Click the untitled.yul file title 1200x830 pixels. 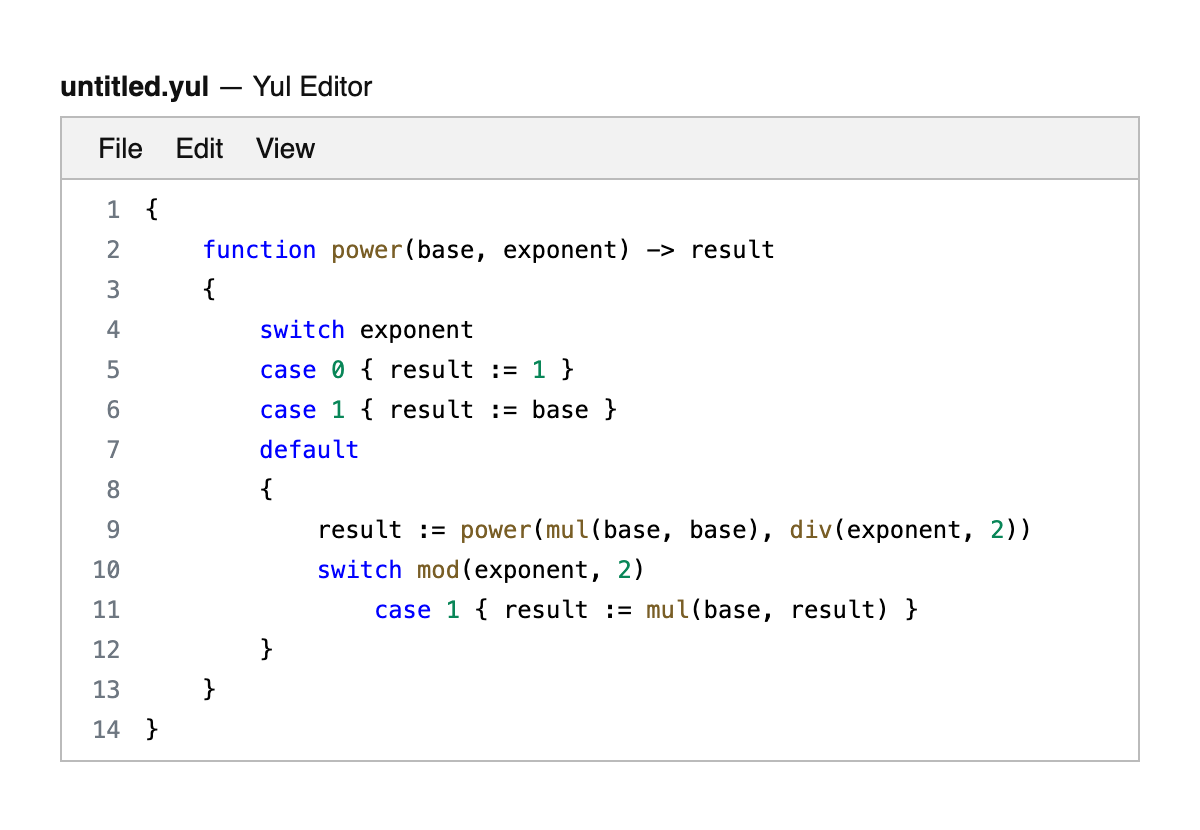point(134,87)
